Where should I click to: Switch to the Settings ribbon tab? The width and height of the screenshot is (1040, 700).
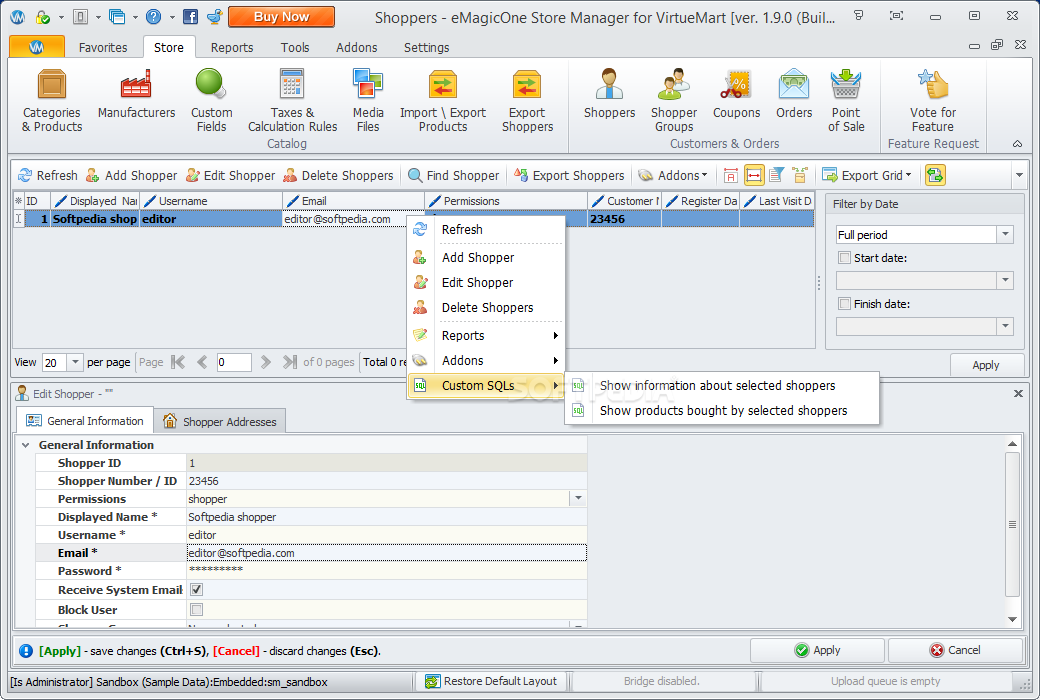(x=426, y=47)
